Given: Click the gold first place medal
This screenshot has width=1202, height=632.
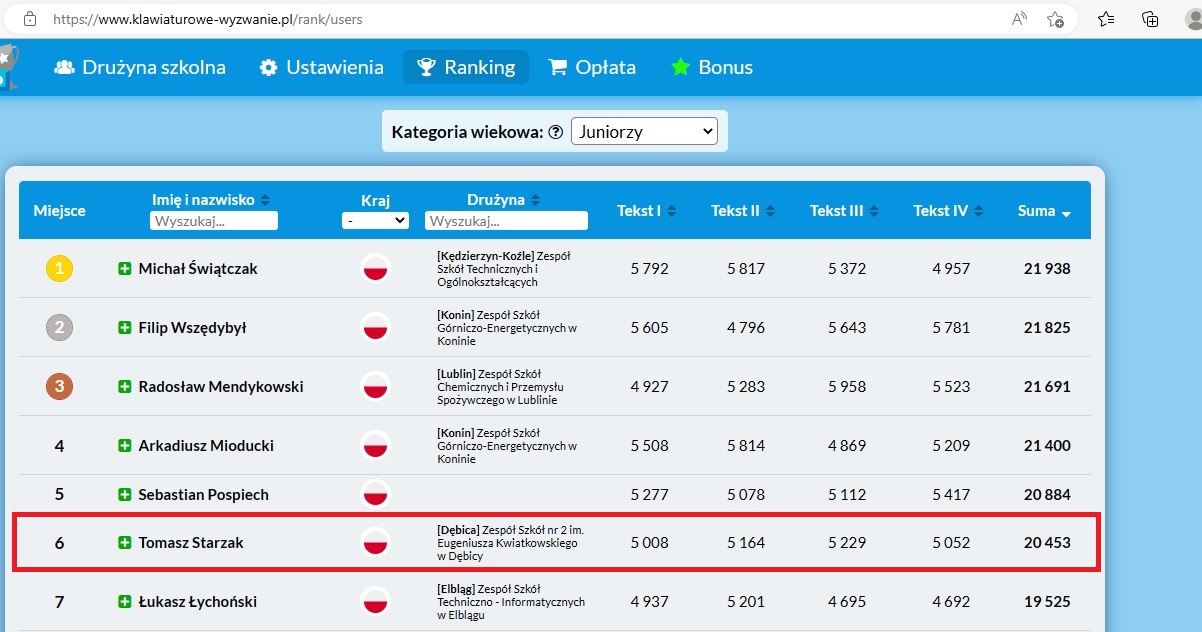Looking at the screenshot, I should [59, 268].
